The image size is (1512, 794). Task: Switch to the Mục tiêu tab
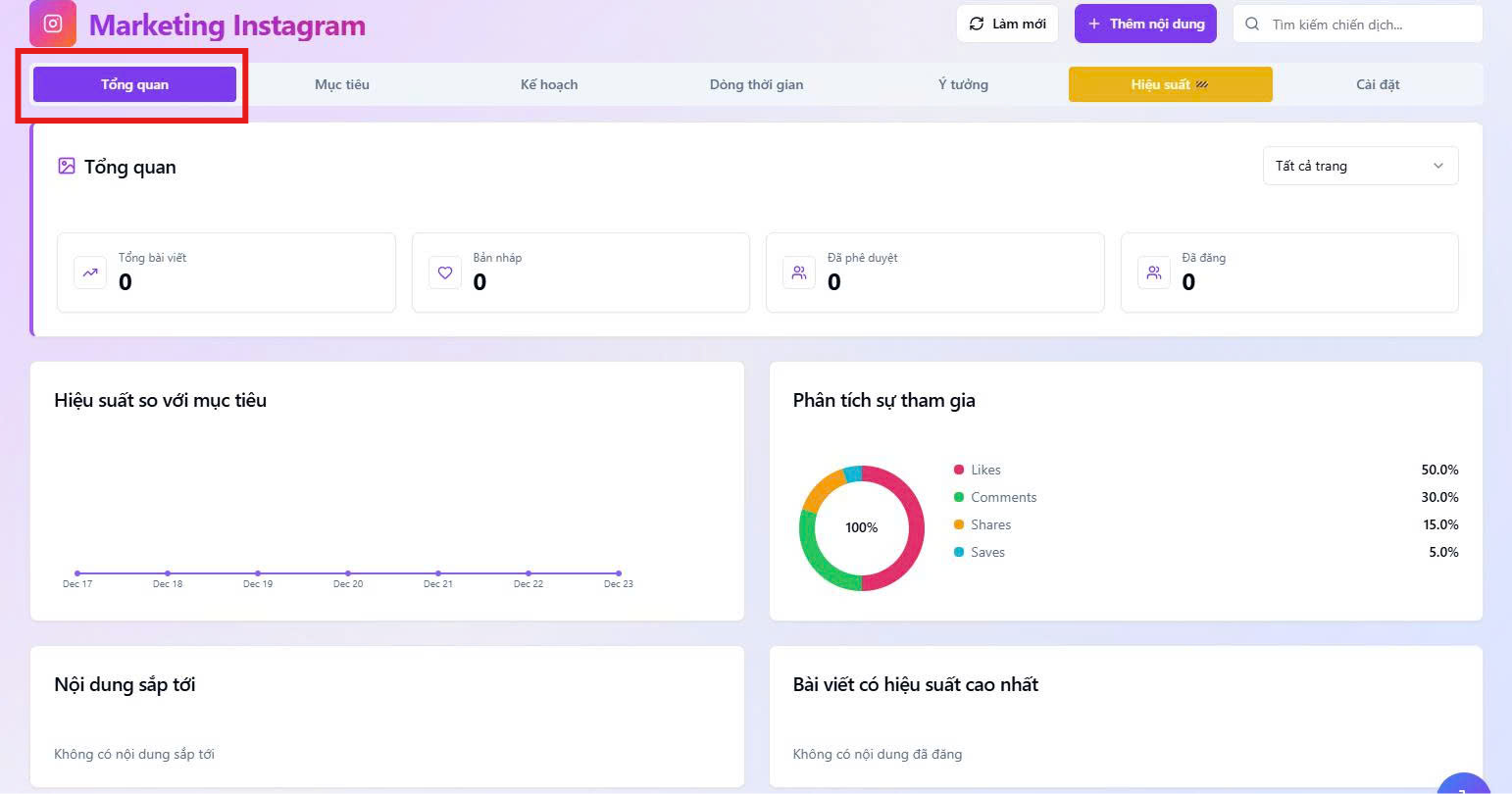[x=342, y=84]
